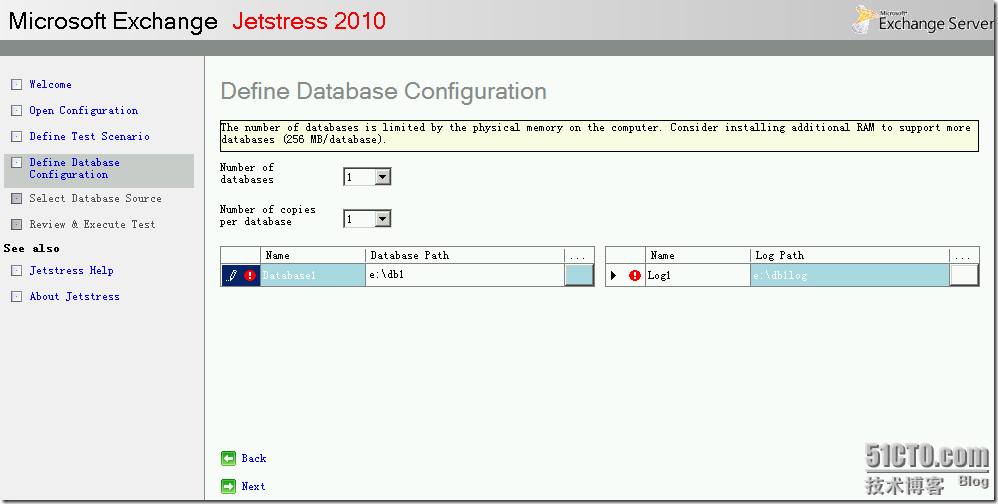This screenshot has height=504, width=998.
Task: Click the bullet icon beside Define Database Configuration
Action: pyautogui.click(x=17, y=163)
